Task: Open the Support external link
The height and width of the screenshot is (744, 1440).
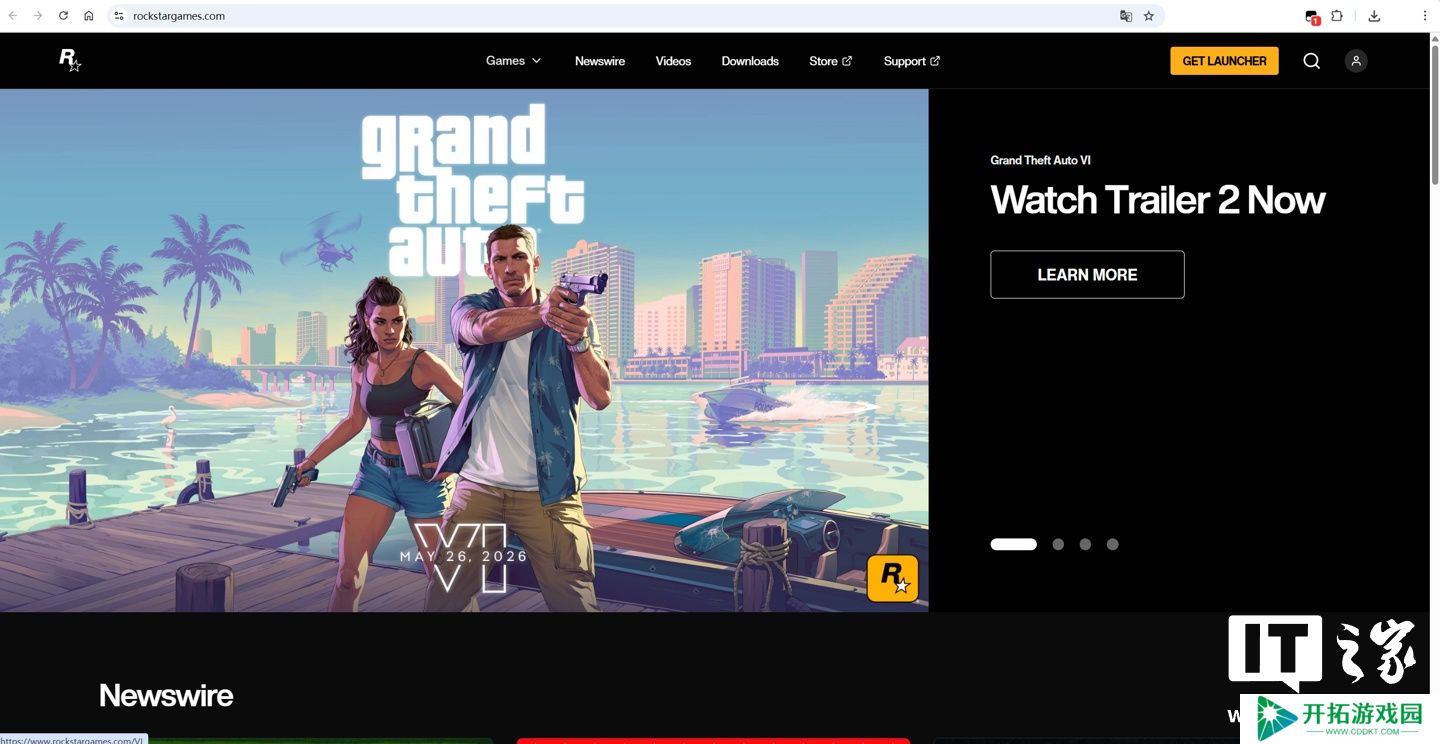Action: click(x=912, y=61)
